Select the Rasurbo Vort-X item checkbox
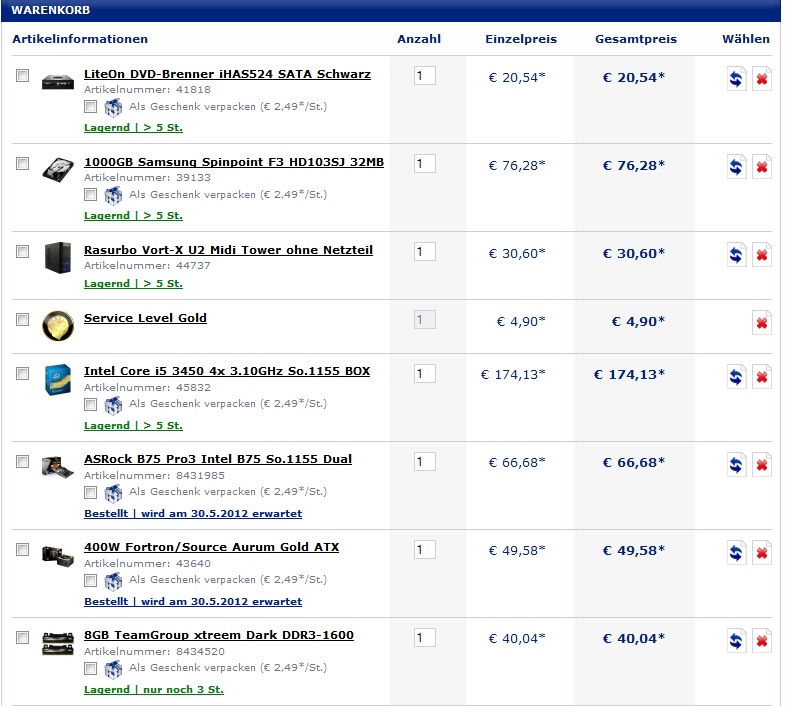The width and height of the screenshot is (786, 706). pos(23,251)
